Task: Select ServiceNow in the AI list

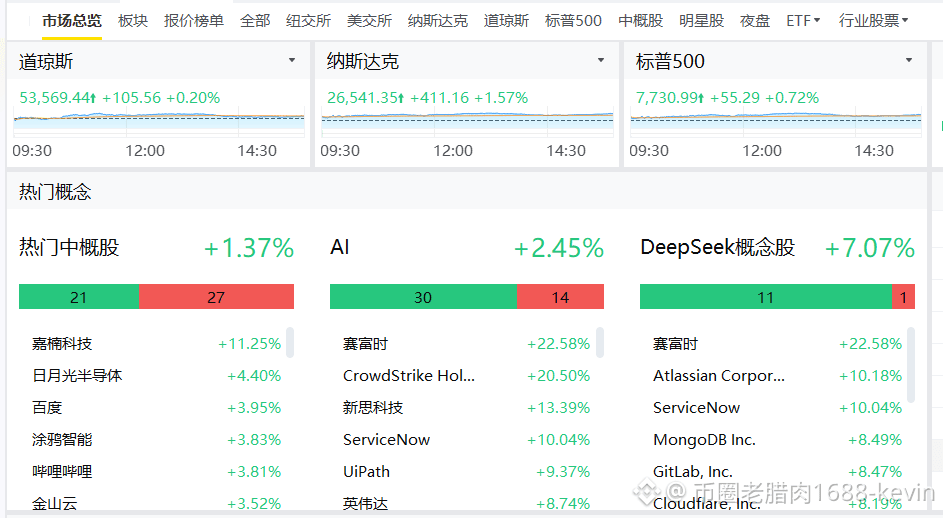Action: tap(466, 439)
